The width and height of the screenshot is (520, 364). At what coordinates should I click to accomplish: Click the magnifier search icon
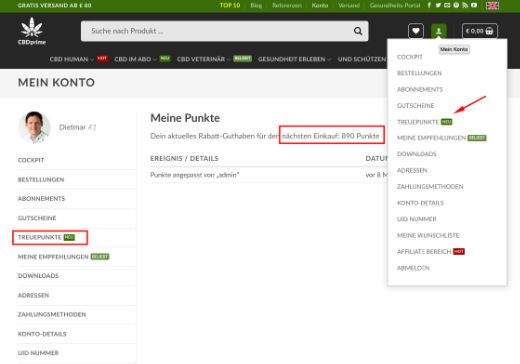pos(358,31)
